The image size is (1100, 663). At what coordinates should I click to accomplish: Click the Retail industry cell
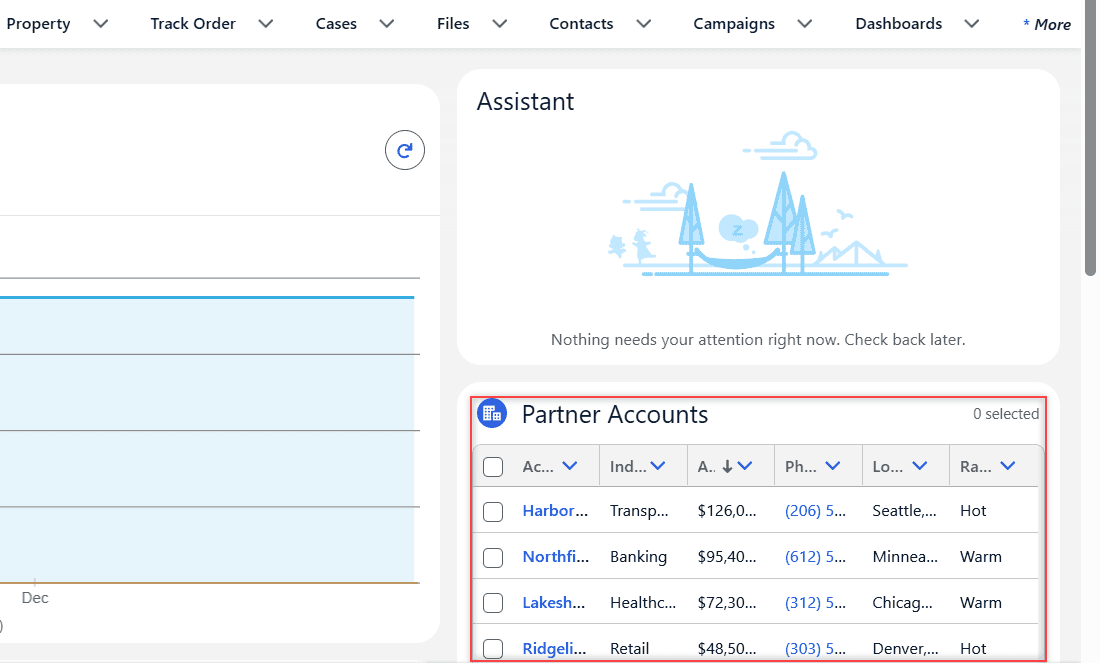629,648
